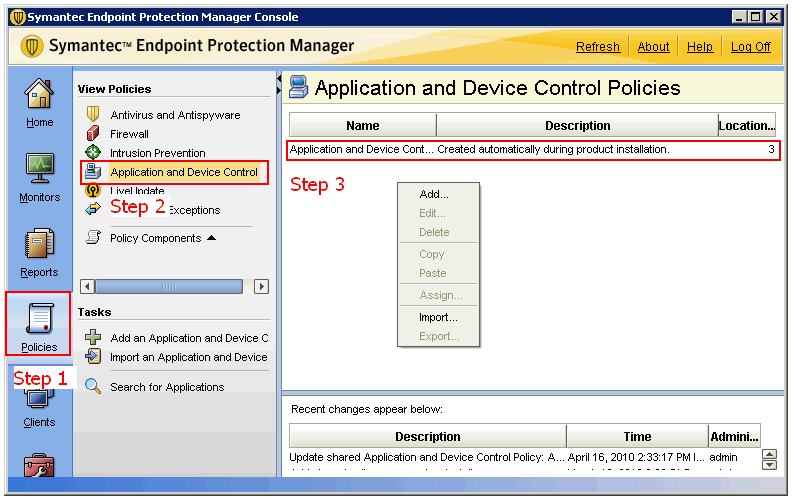This screenshot has height=499, width=792.
Task: Click the About link
Action: [x=653, y=46]
